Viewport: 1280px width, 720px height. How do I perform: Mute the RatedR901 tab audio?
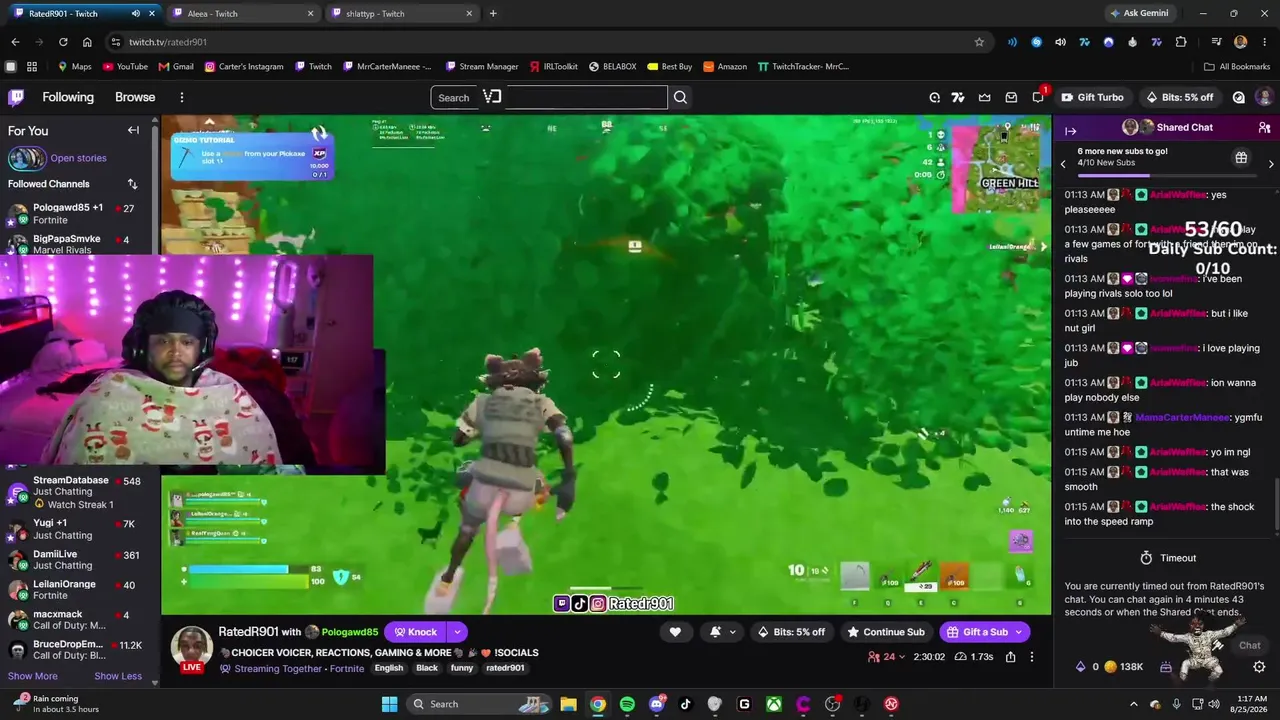click(135, 13)
